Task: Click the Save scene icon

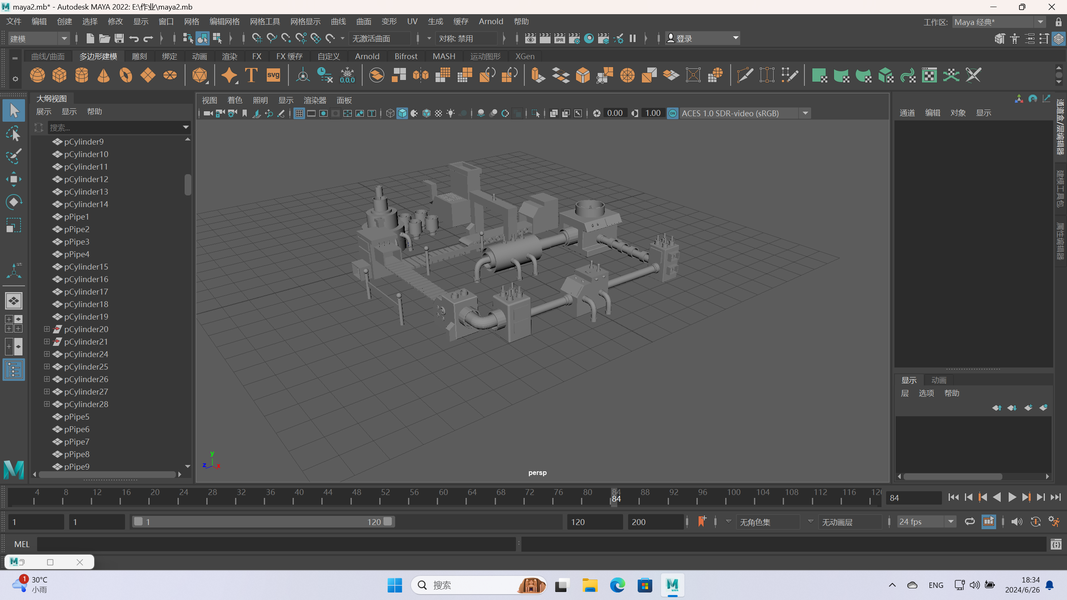Action: click(119, 39)
